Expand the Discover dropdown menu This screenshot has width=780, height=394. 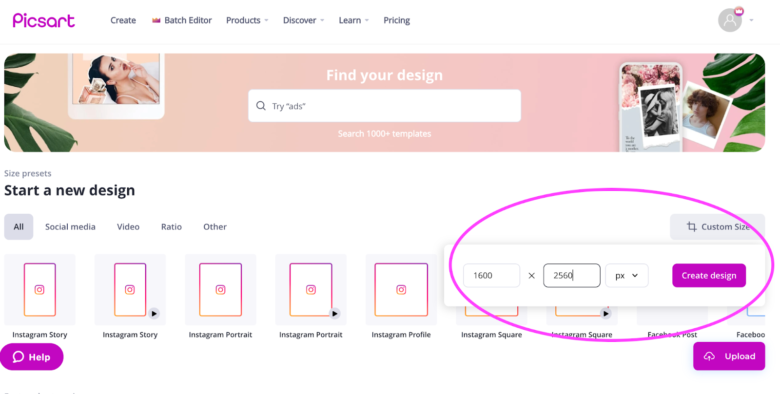coord(303,20)
